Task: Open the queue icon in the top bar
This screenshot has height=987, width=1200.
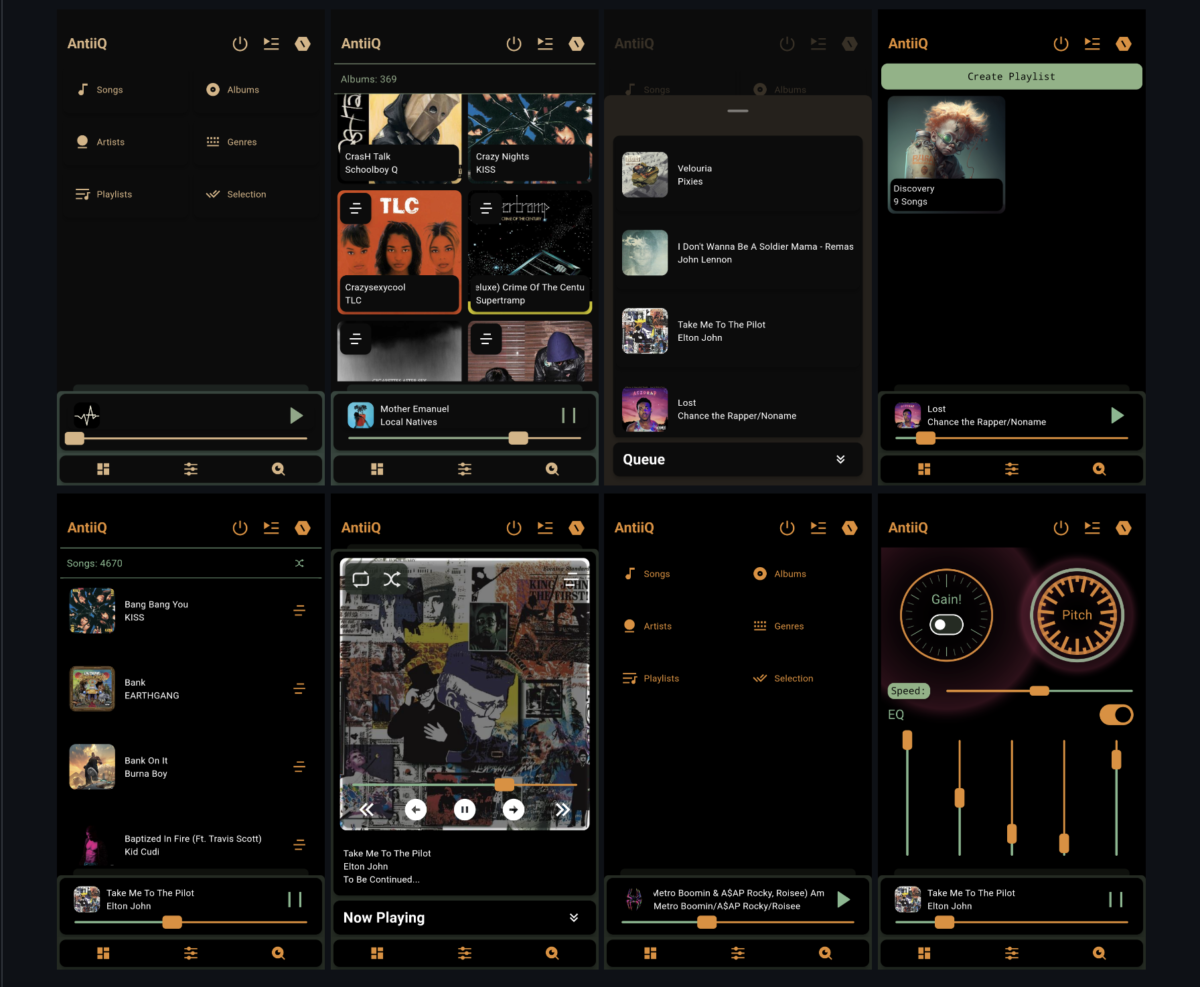Action: tap(271, 43)
